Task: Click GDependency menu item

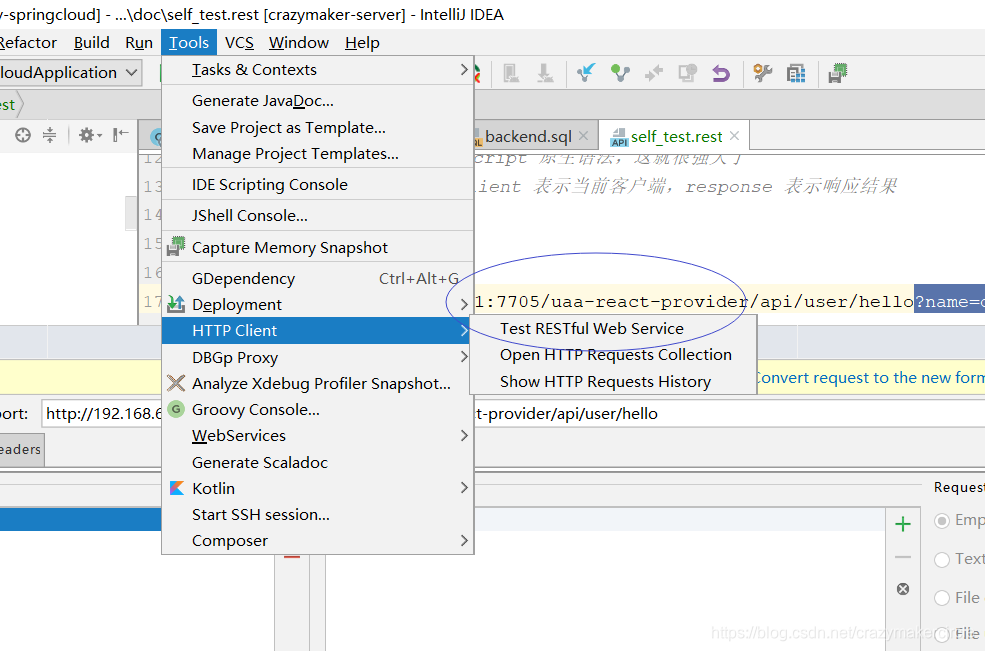Action: coord(317,278)
